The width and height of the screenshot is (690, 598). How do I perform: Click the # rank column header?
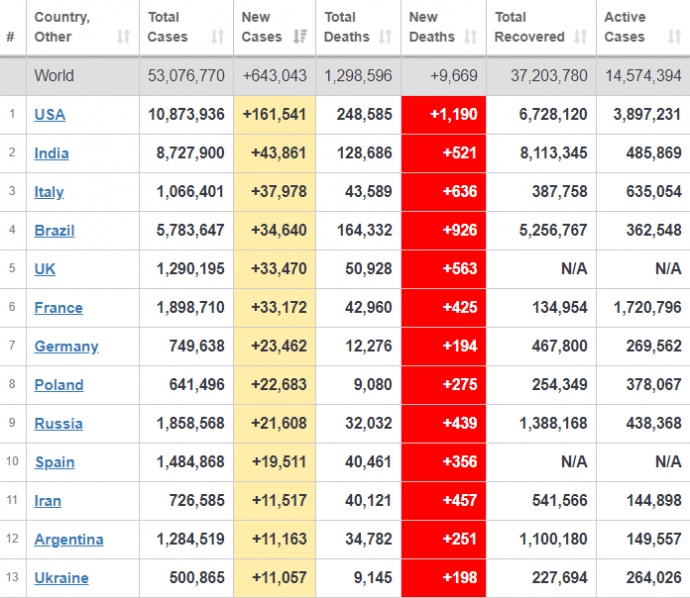10,37
